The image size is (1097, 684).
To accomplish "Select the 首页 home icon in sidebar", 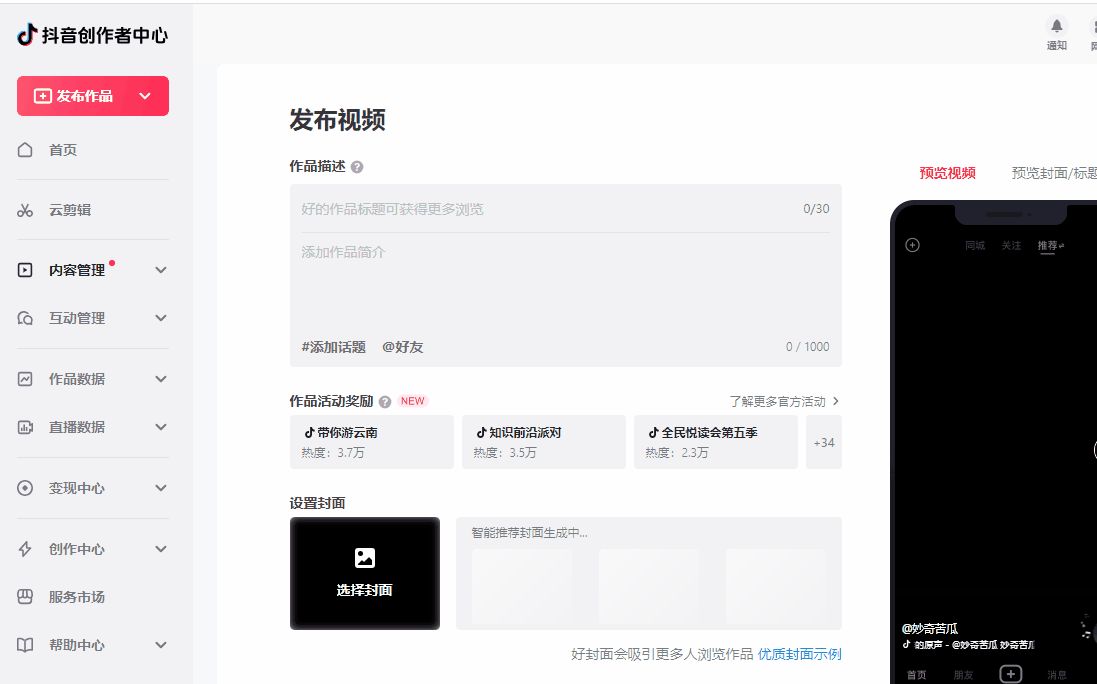I will point(23,149).
